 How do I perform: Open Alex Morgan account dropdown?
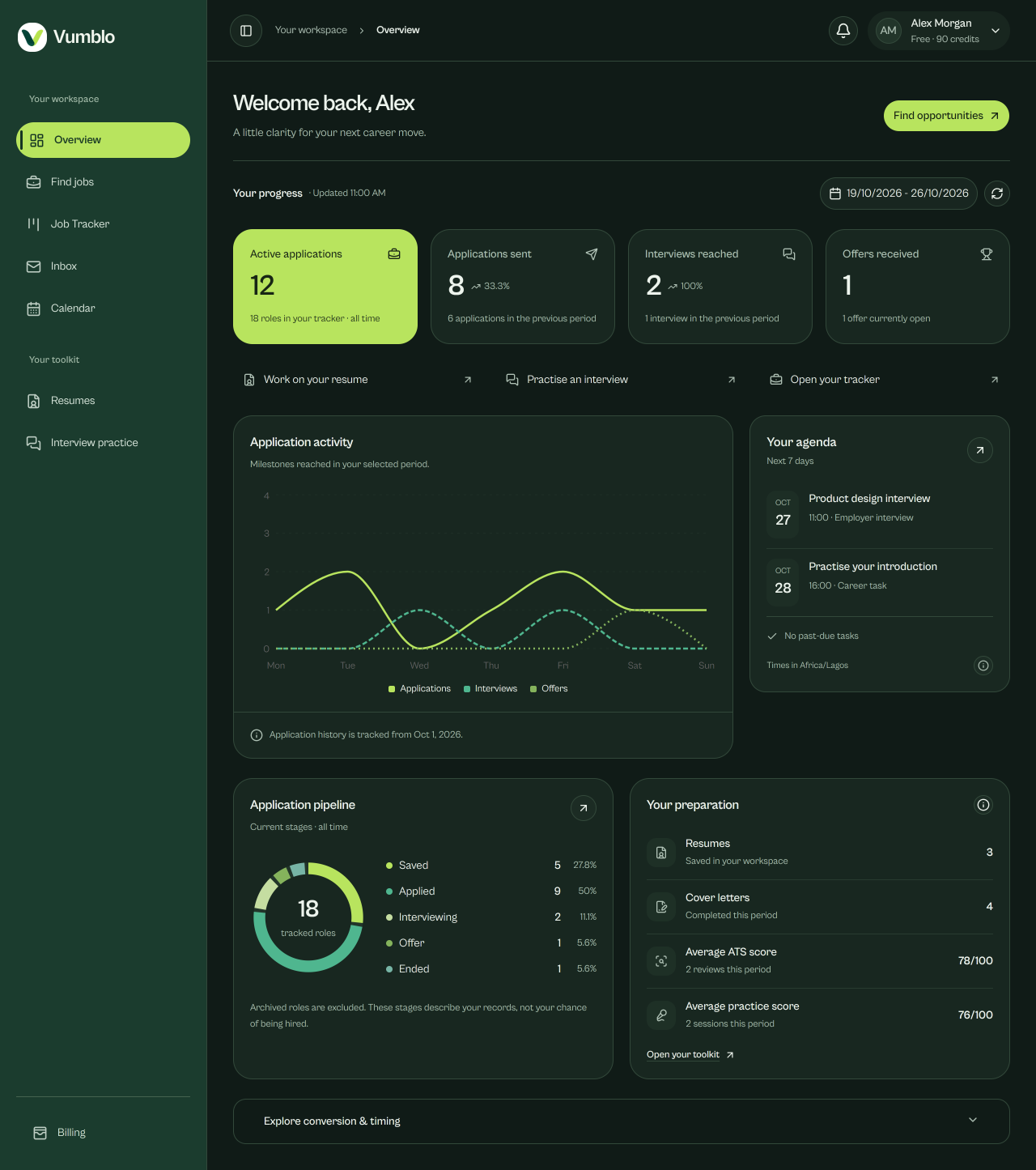939,31
